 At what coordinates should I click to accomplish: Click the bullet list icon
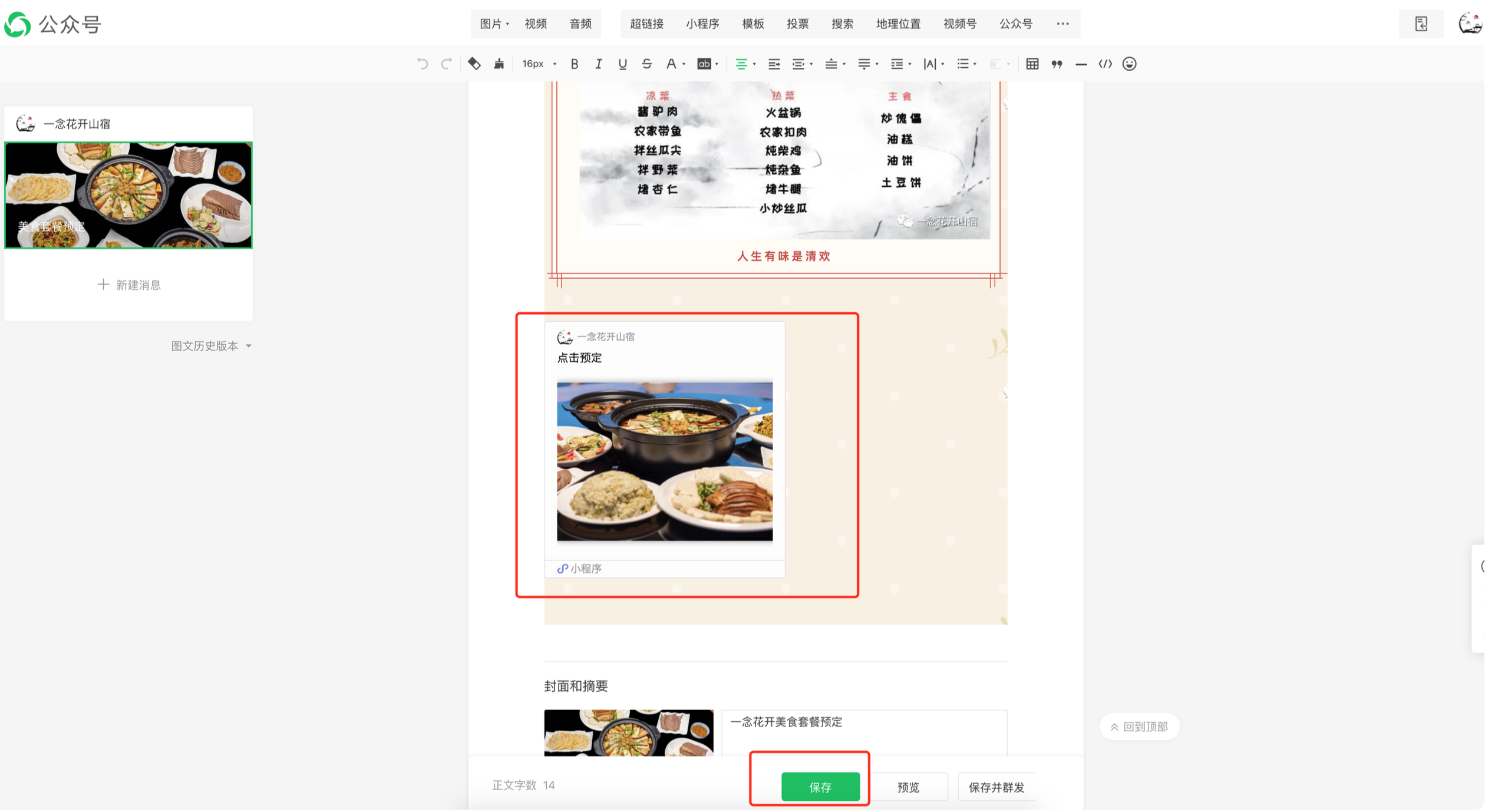963,64
